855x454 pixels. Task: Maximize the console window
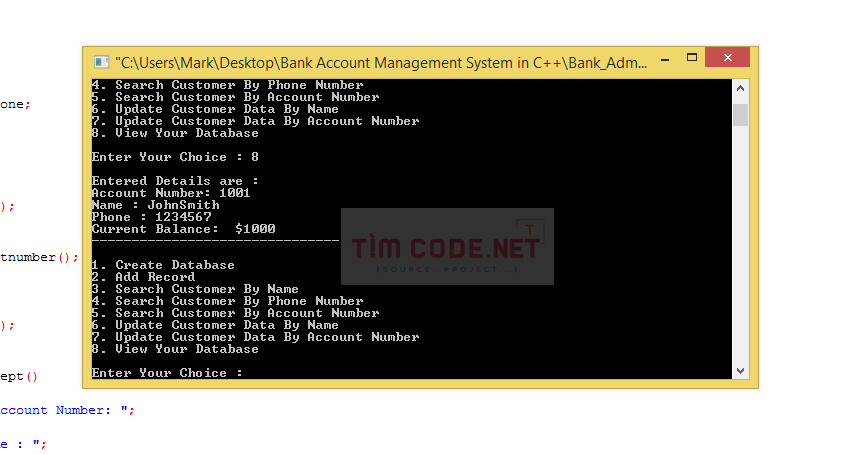coord(691,58)
